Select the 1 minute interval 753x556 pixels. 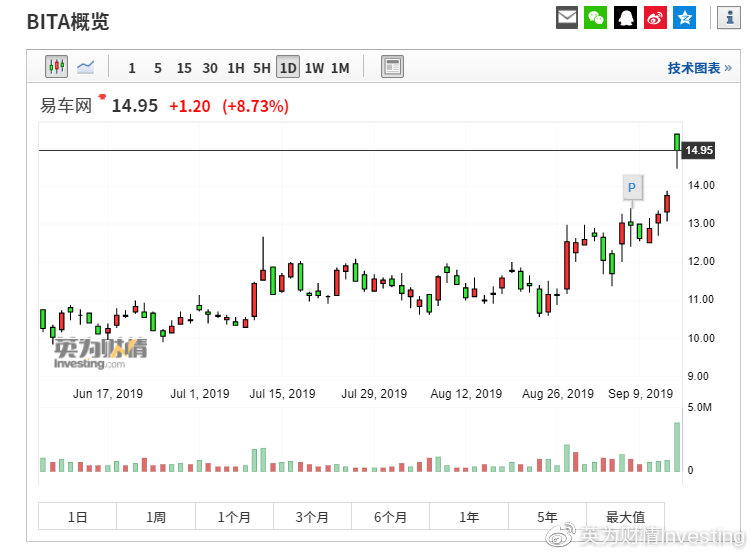(132, 68)
